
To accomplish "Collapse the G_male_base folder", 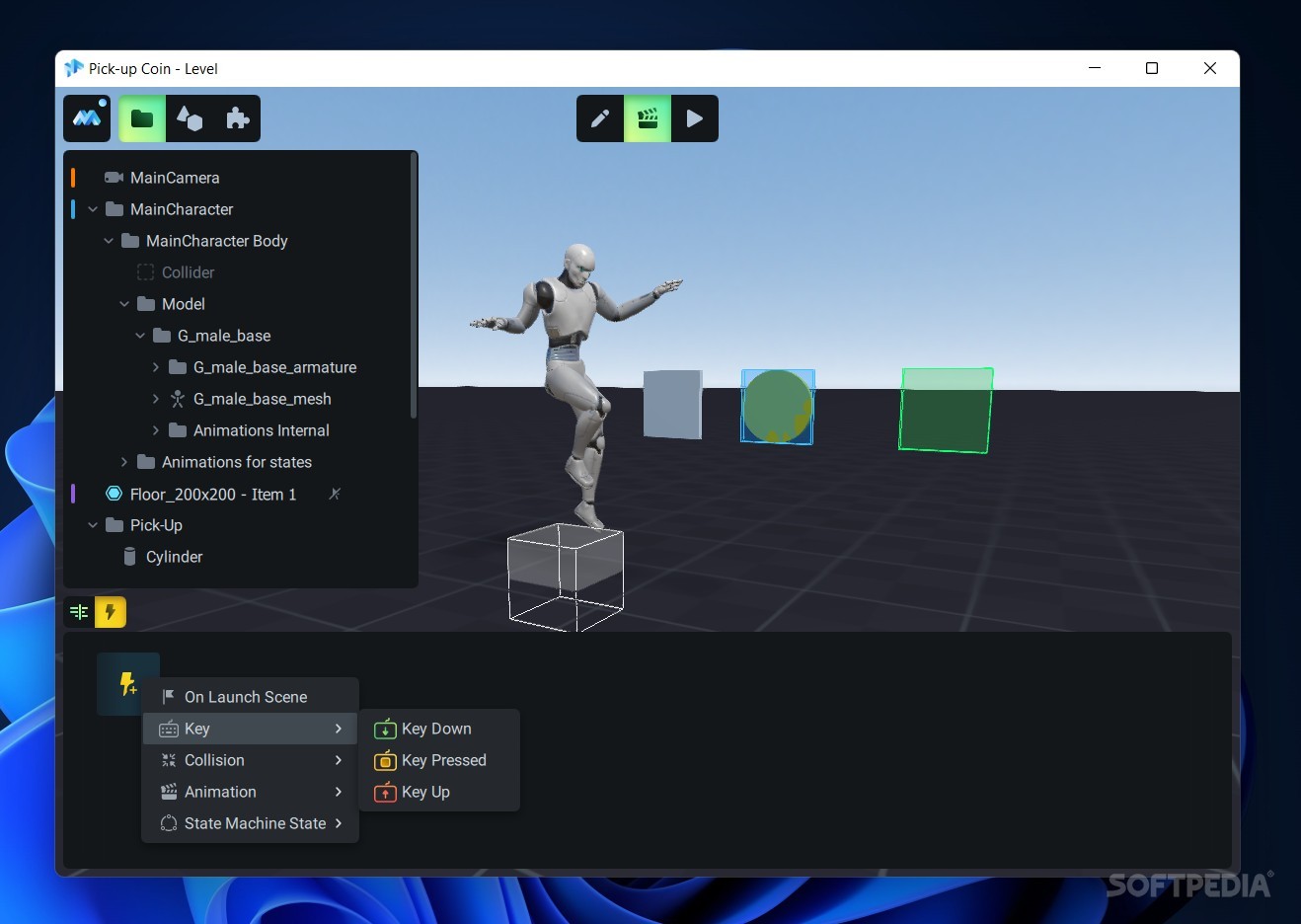I will 140,336.
